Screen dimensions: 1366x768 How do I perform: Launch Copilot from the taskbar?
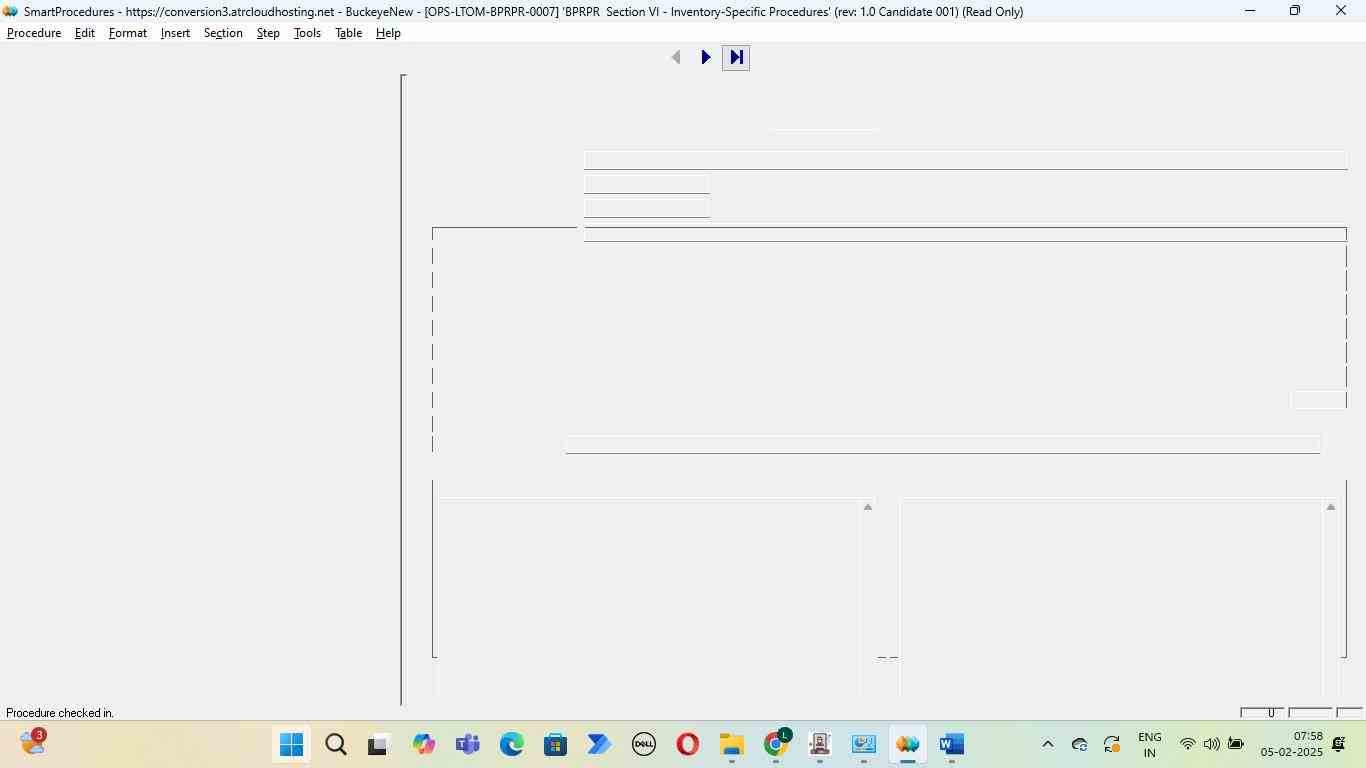[x=424, y=745]
